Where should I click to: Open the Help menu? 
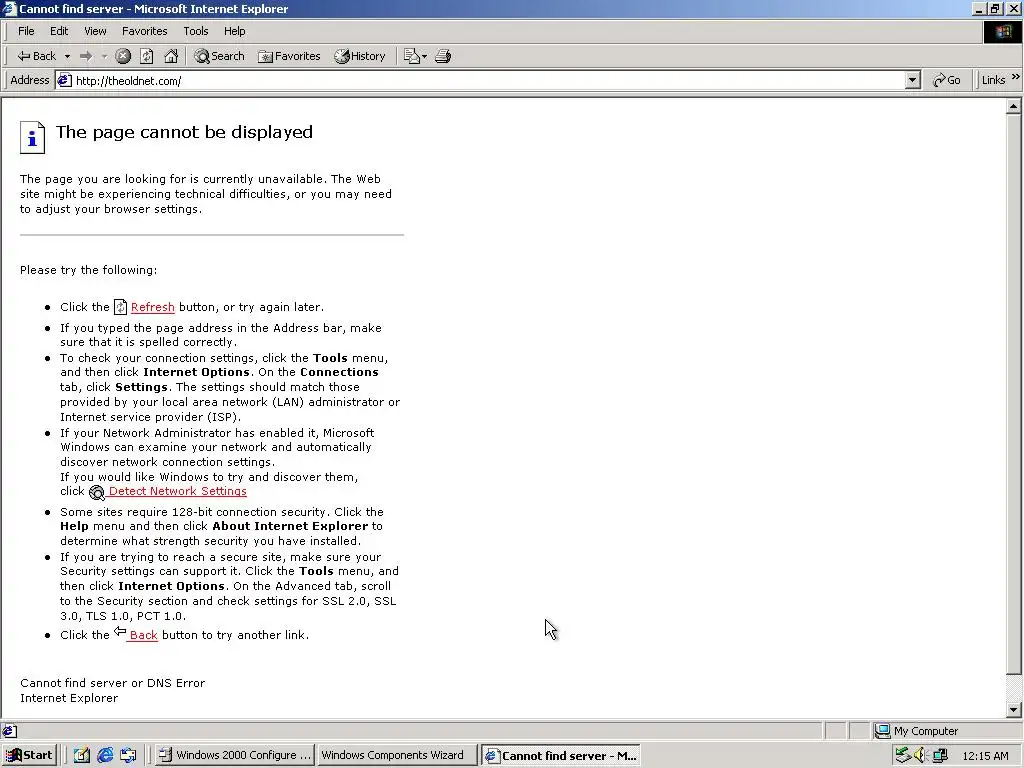pyautogui.click(x=234, y=31)
